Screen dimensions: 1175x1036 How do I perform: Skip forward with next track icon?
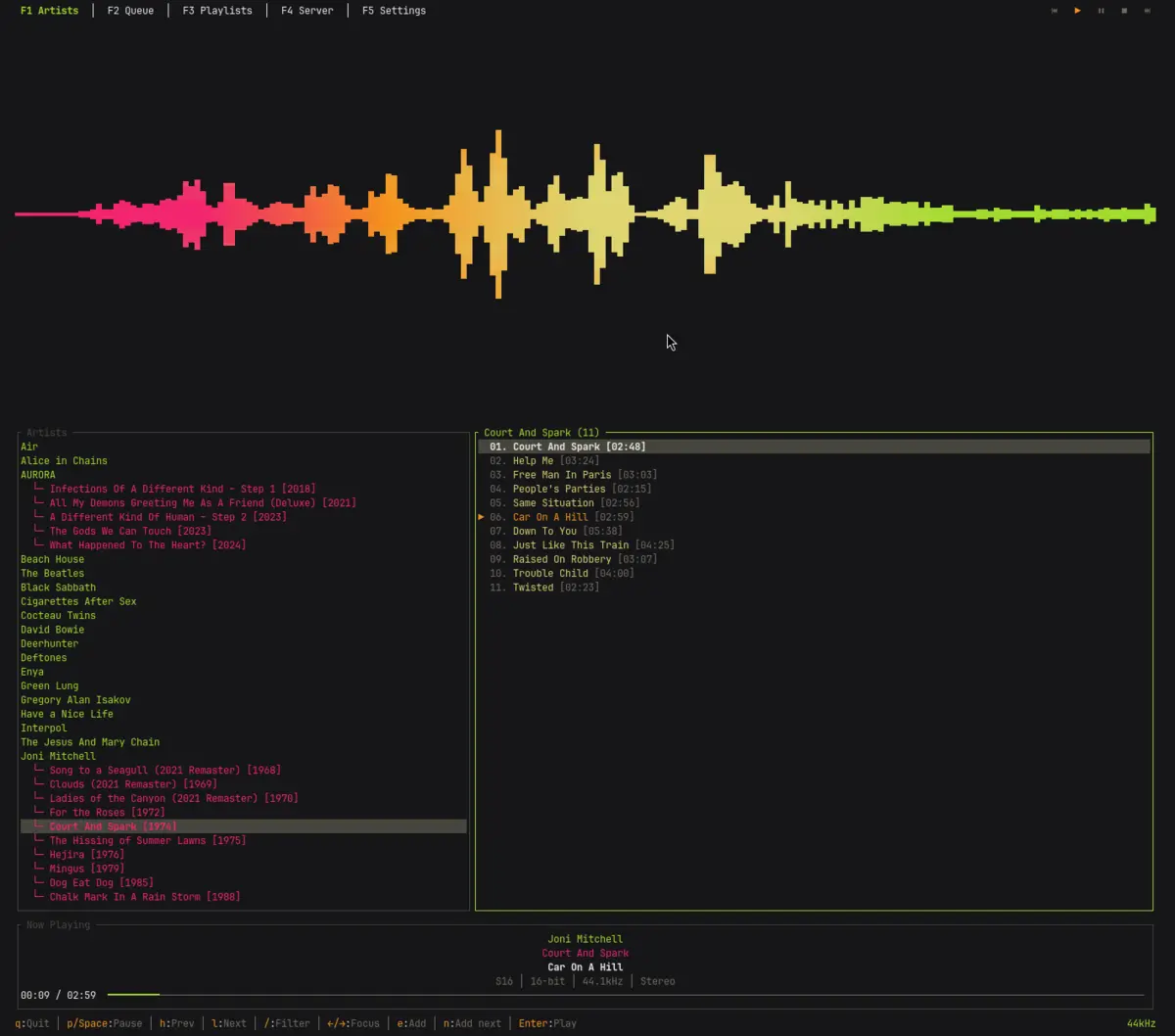pos(1147,11)
